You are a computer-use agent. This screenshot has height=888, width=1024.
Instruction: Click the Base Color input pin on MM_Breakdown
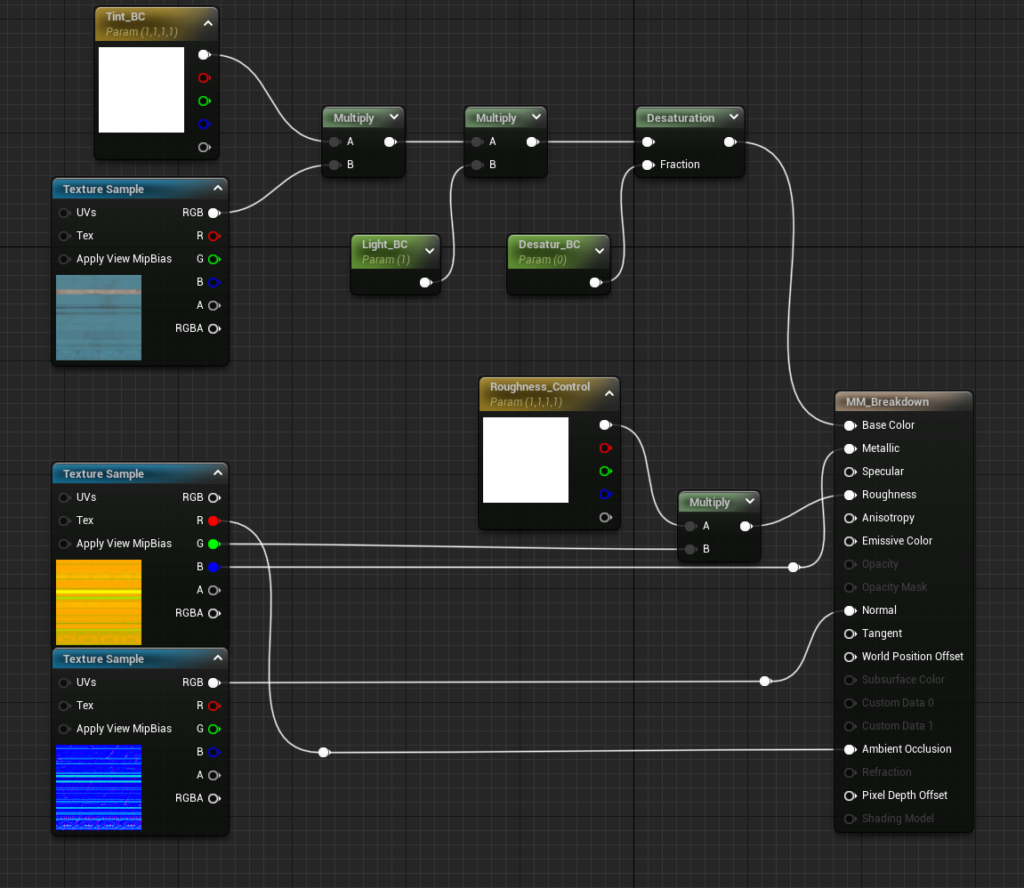click(850, 425)
